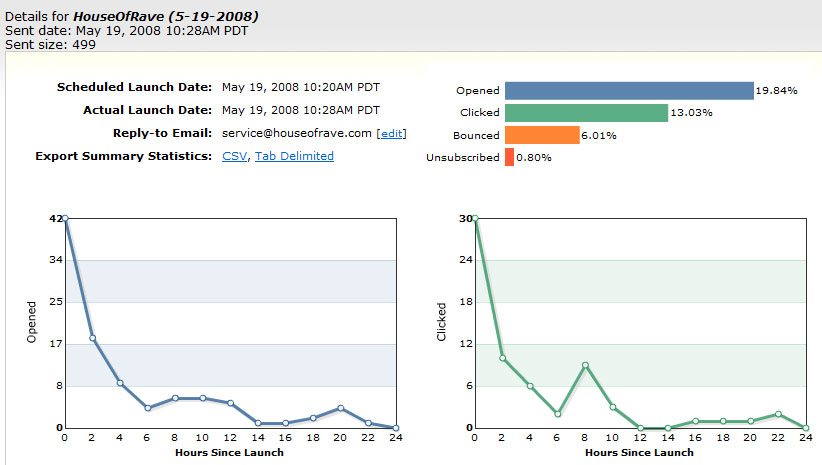Click Clicked chart data point at hour 6
Screen dimensions: 822x465
(558, 414)
